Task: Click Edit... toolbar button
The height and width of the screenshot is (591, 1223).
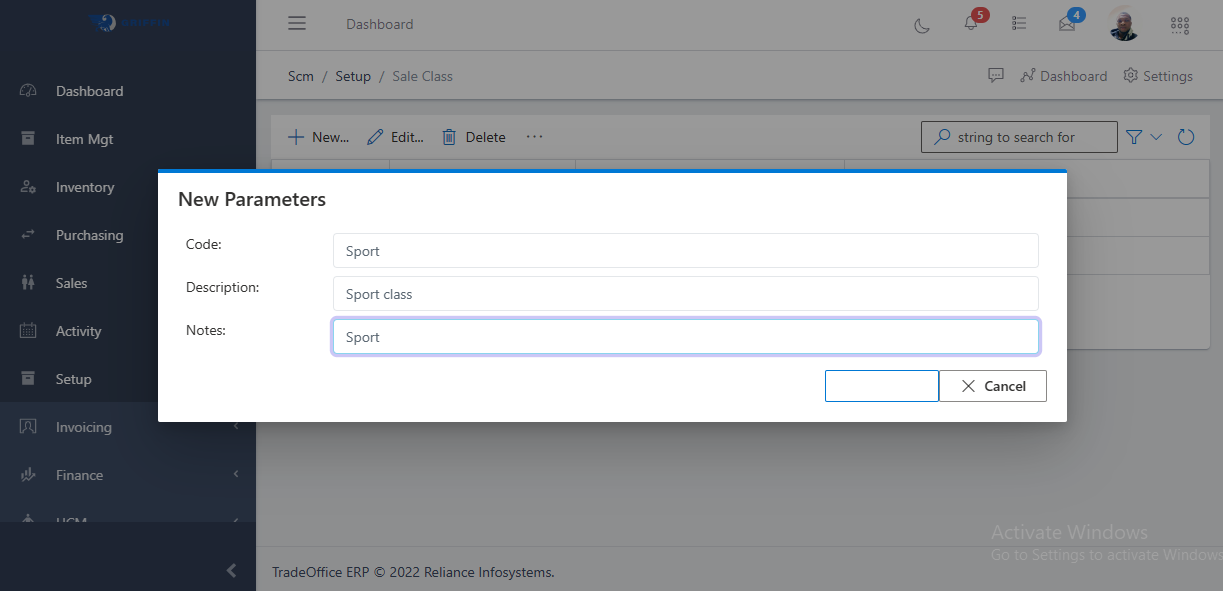Action: coord(395,137)
